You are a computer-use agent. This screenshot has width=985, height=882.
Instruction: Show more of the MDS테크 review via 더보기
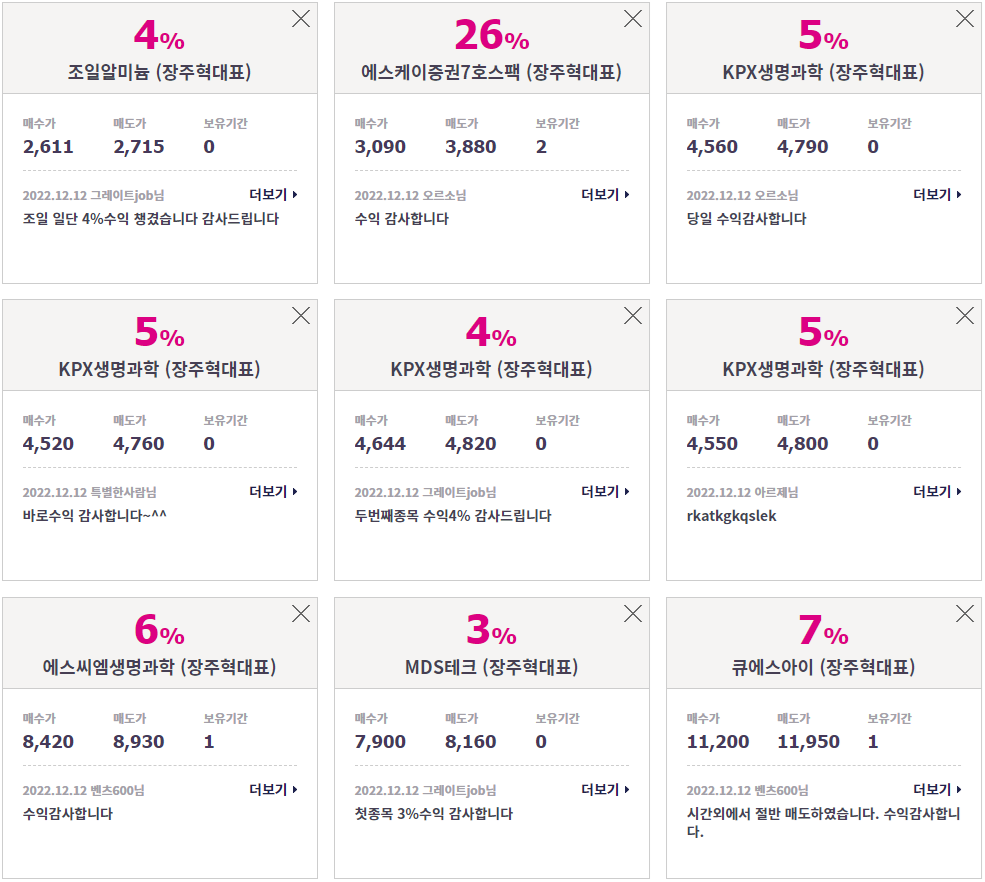coord(605,789)
